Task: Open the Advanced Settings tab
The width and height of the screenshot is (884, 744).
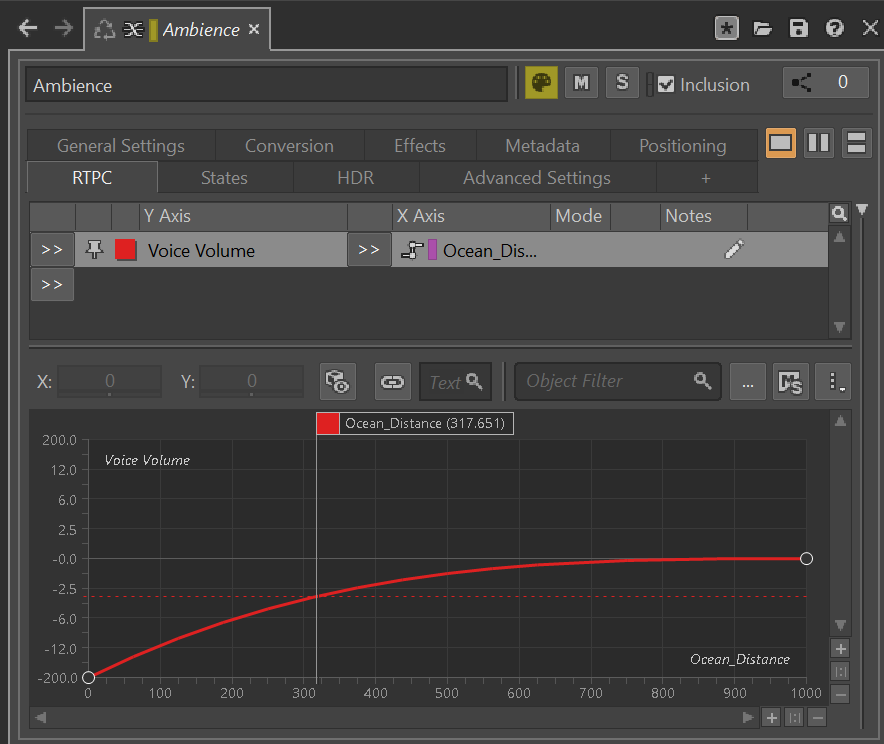Action: point(537,178)
